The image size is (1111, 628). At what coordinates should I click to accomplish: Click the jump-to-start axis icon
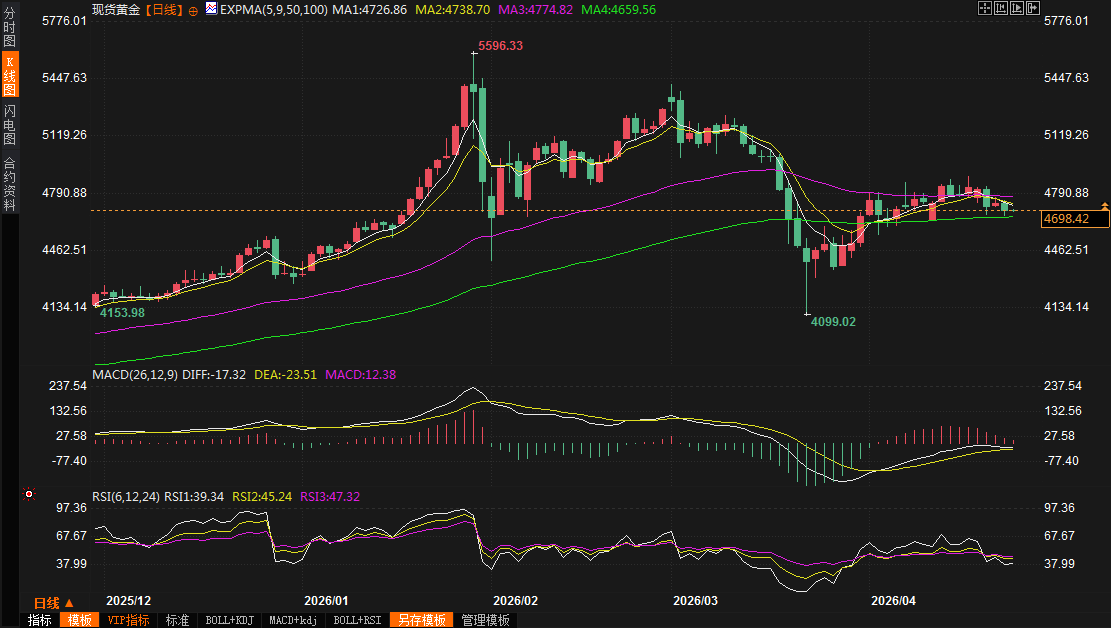pyautogui.click(x=1000, y=8)
